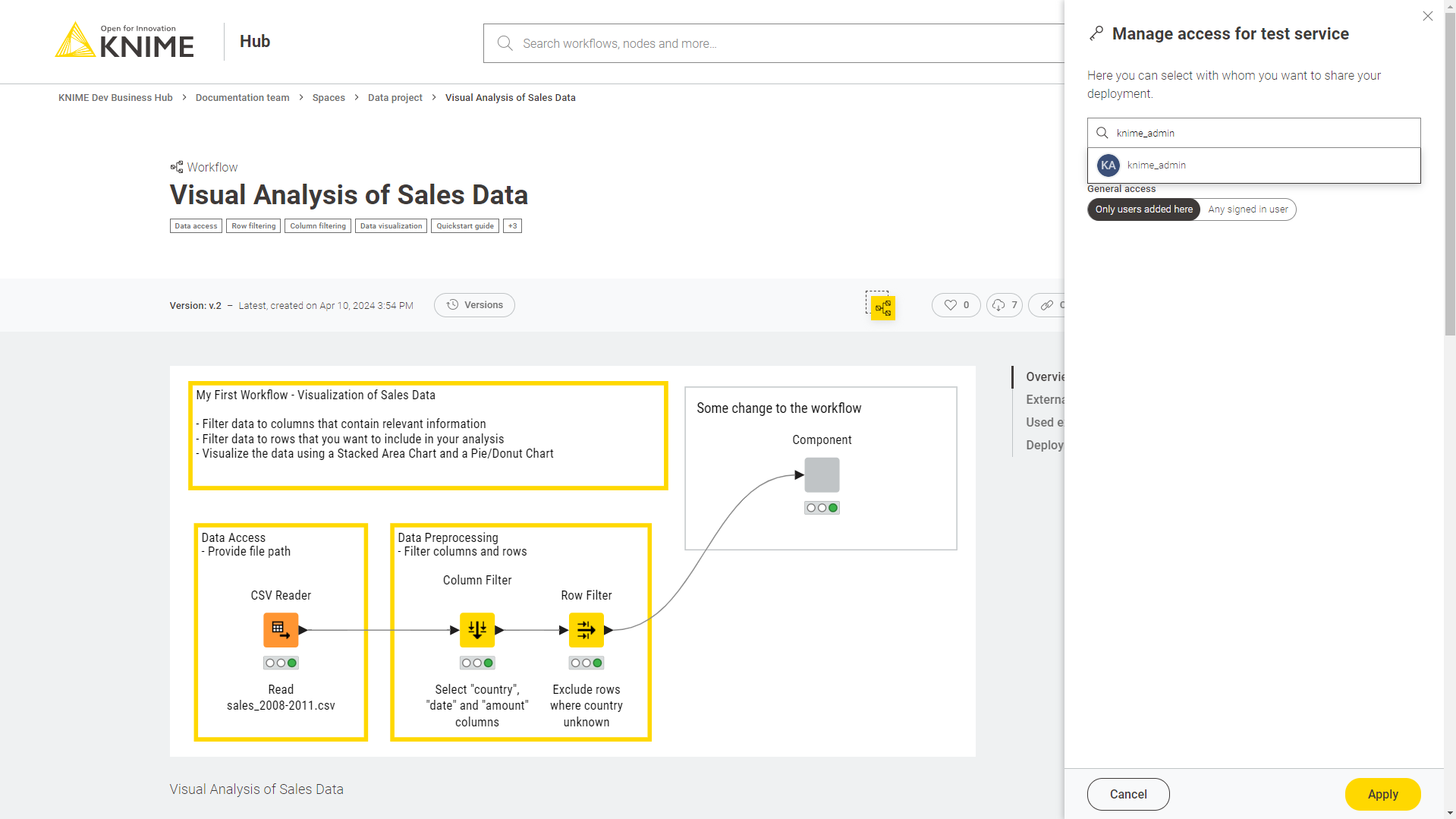Click the heart likes button
Image resolution: width=1456 pixels, height=819 pixels.
point(956,305)
